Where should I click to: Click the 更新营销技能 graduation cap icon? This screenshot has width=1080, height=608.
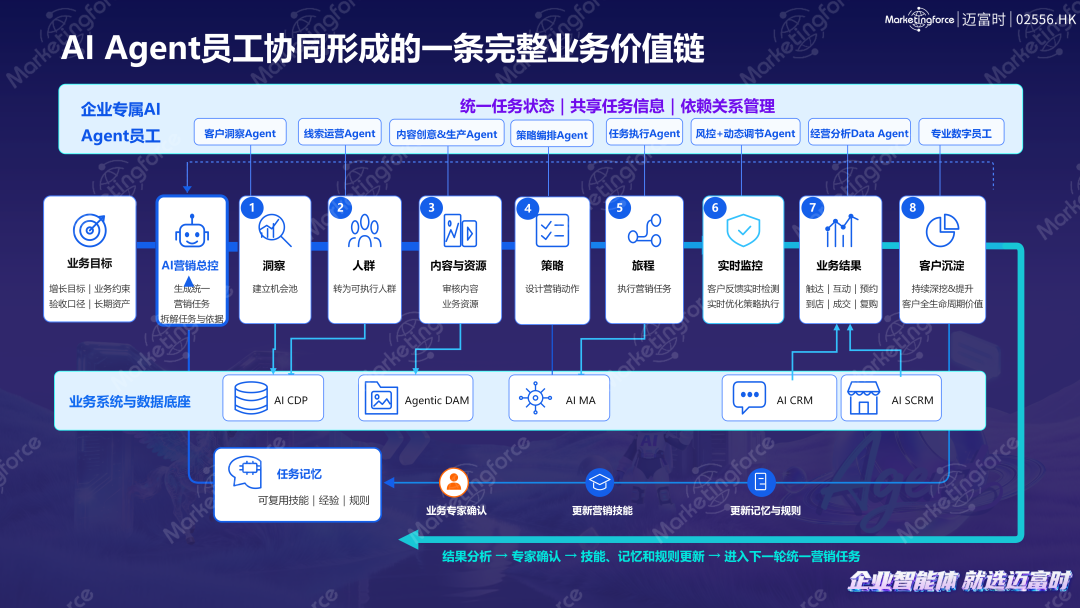coord(599,482)
